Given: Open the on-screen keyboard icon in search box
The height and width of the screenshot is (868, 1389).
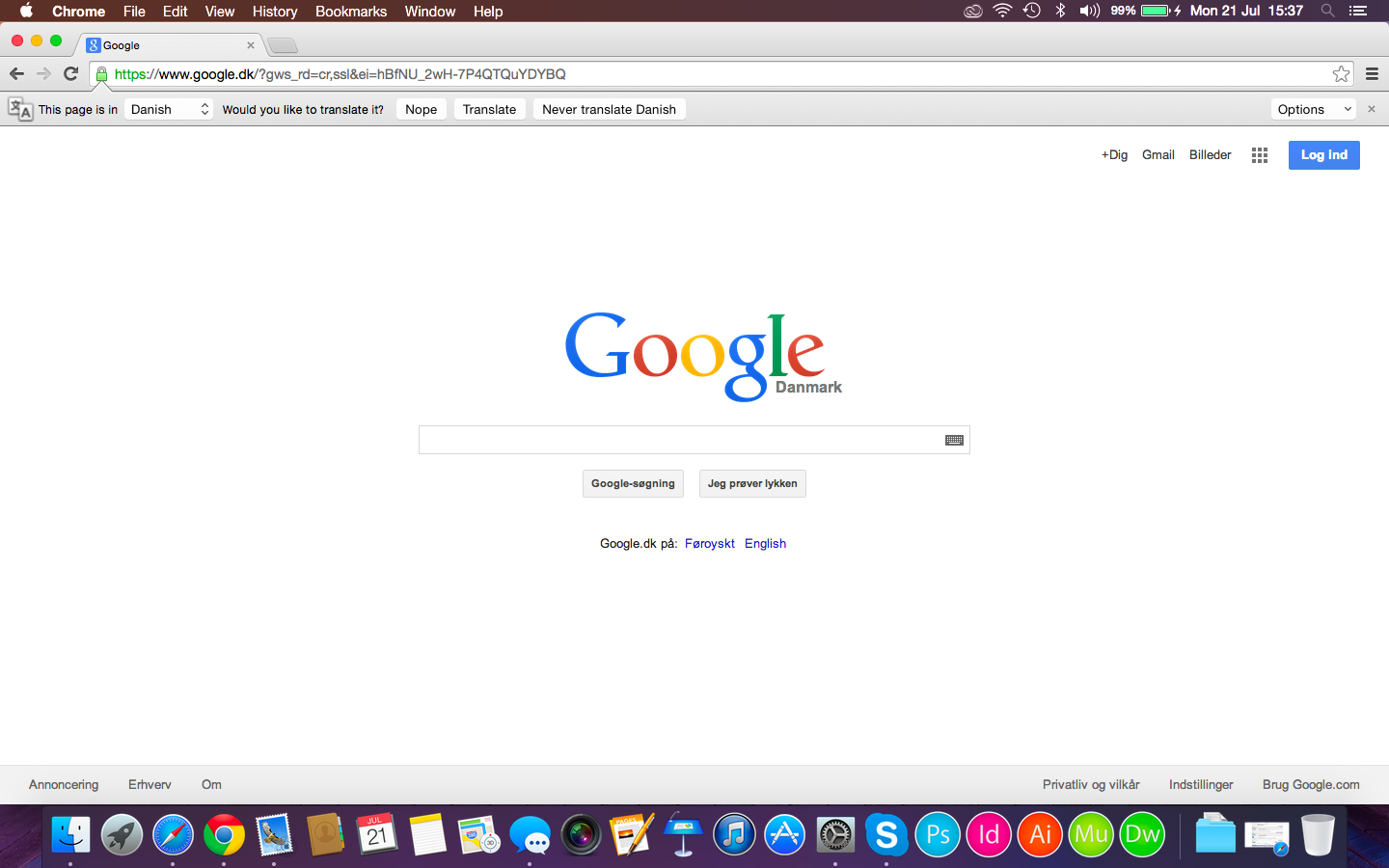Looking at the screenshot, I should tap(954, 440).
